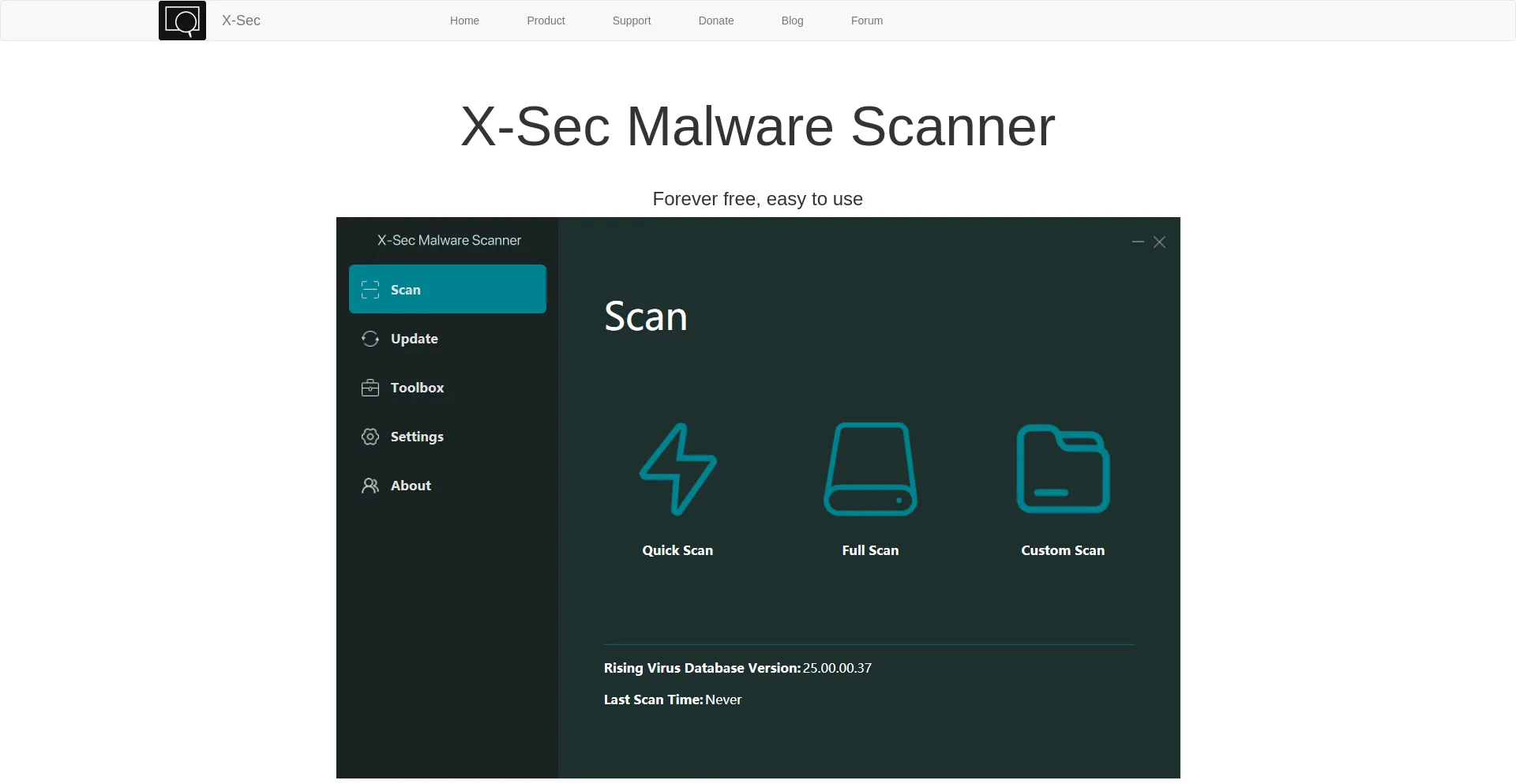This screenshot has height=784, width=1516.
Task: Click the X-Sec magnifier logo
Action: click(x=182, y=21)
